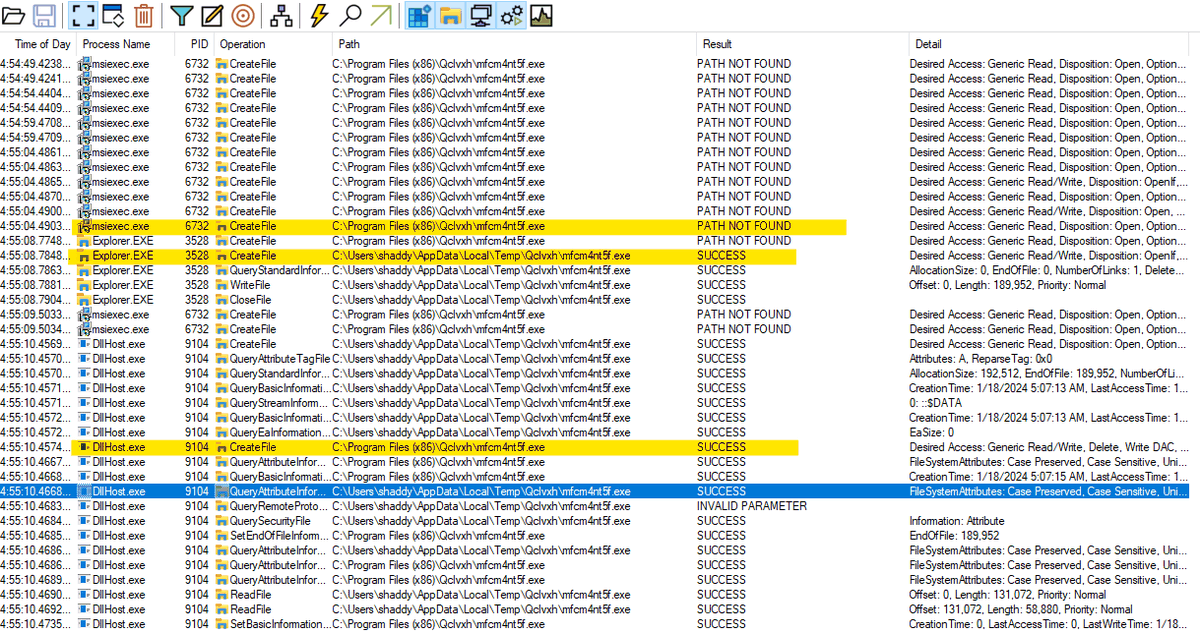The width and height of the screenshot is (1200, 633).
Task: Click the lightning bolt toolbar icon
Action: pyautogui.click(x=319, y=15)
